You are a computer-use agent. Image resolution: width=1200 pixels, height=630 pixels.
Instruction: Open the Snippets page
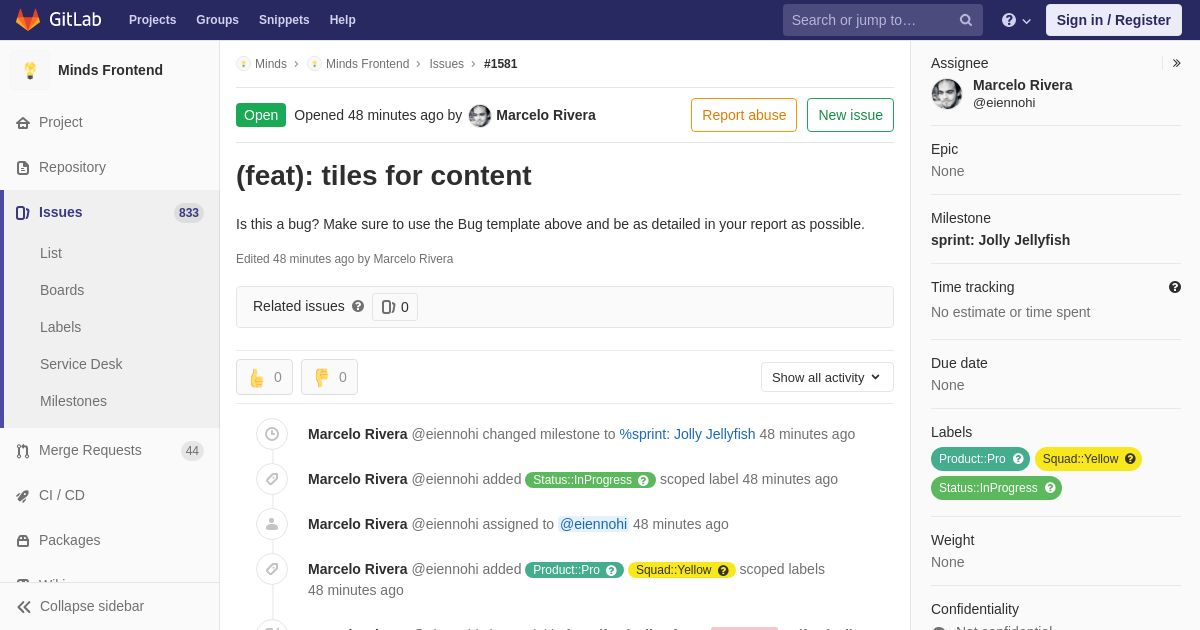pyautogui.click(x=284, y=20)
